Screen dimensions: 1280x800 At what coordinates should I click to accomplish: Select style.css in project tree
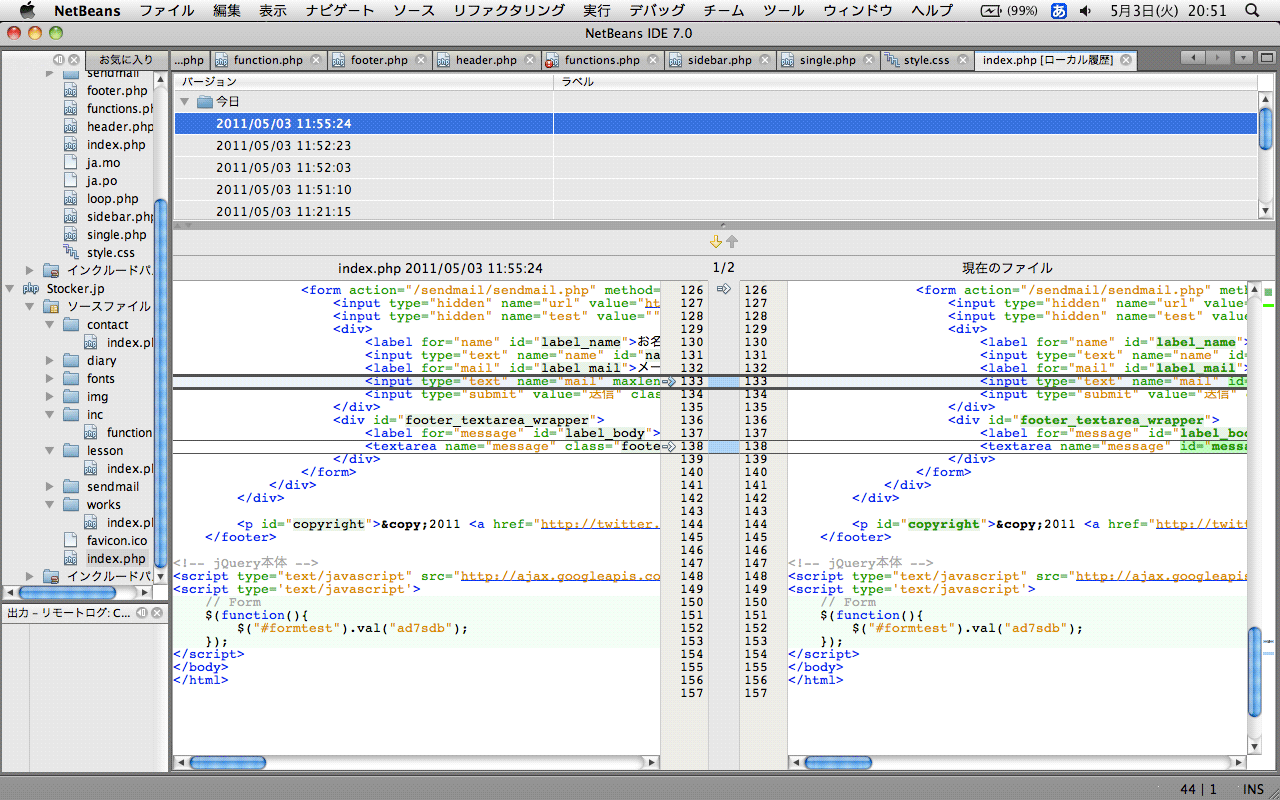click(x=110, y=253)
